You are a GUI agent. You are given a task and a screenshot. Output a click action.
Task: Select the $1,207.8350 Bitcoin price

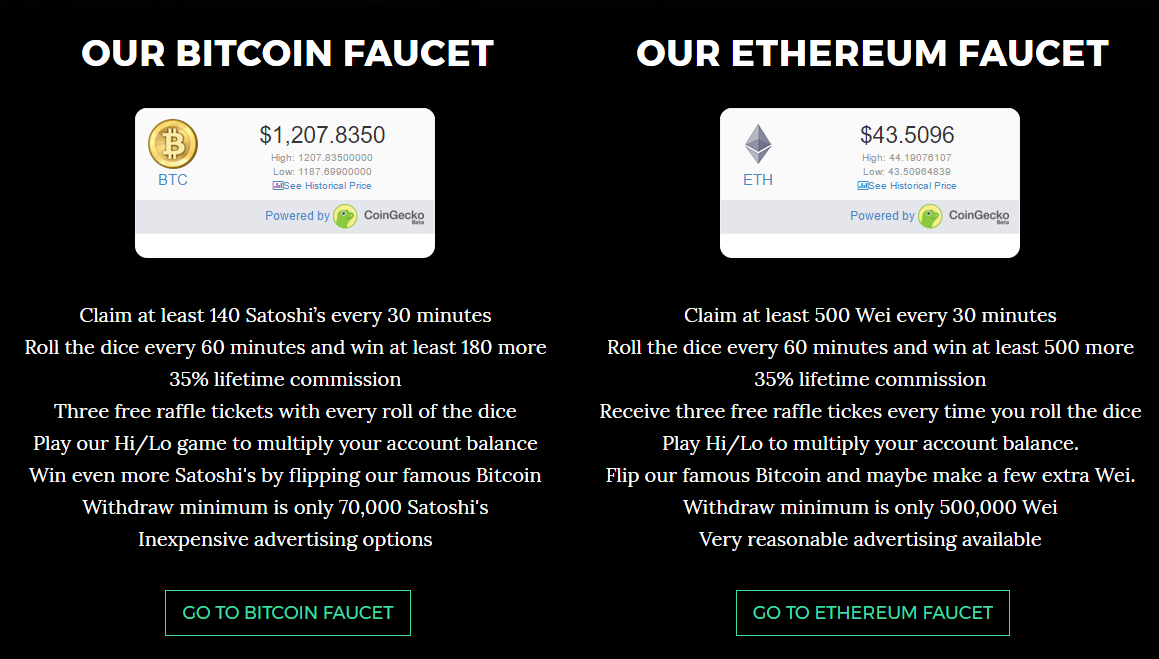[x=322, y=134]
